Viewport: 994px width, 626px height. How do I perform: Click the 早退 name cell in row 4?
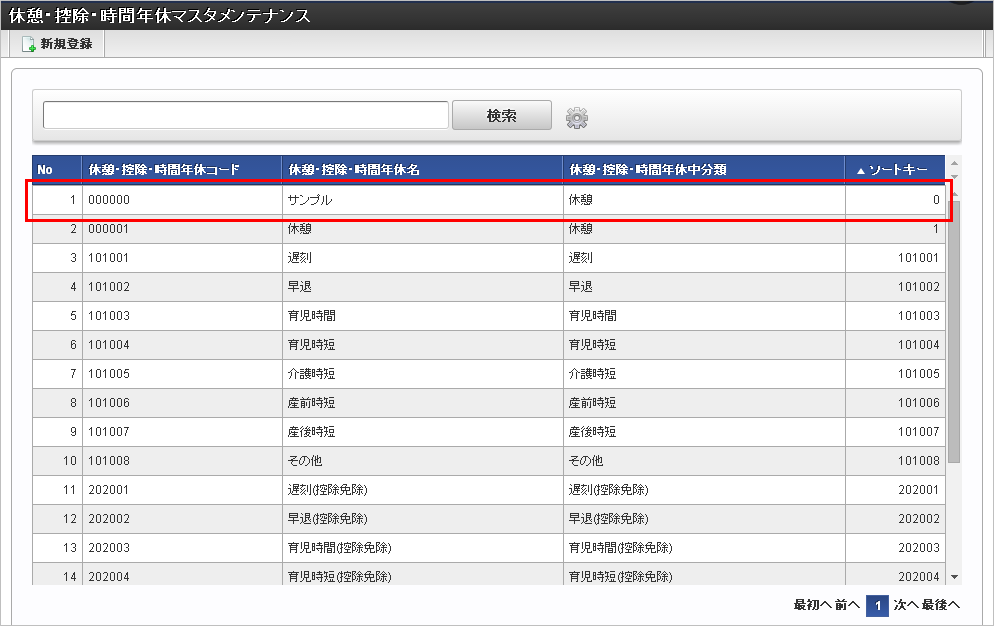click(x=422, y=287)
